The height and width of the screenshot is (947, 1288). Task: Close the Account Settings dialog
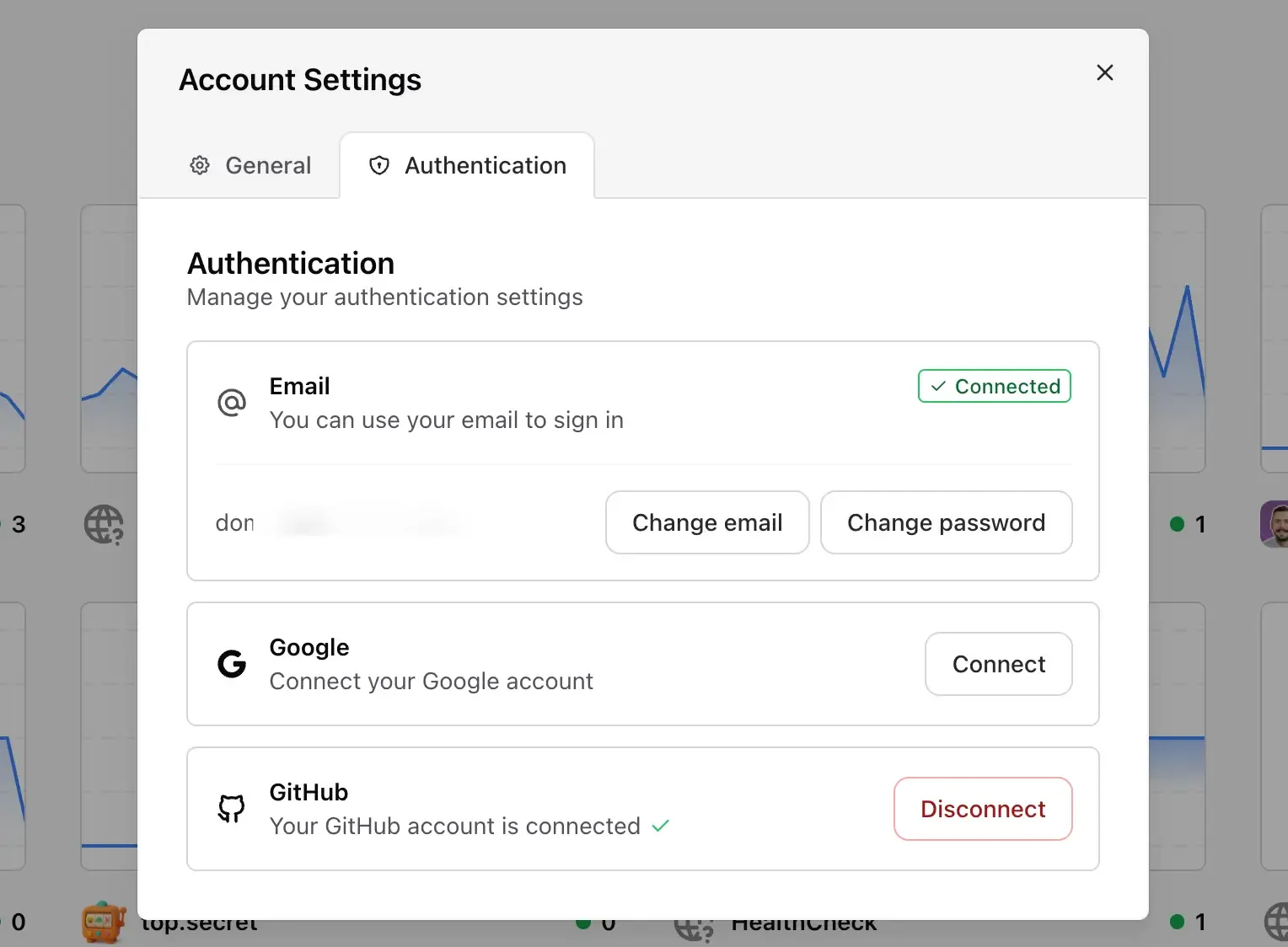(1104, 72)
